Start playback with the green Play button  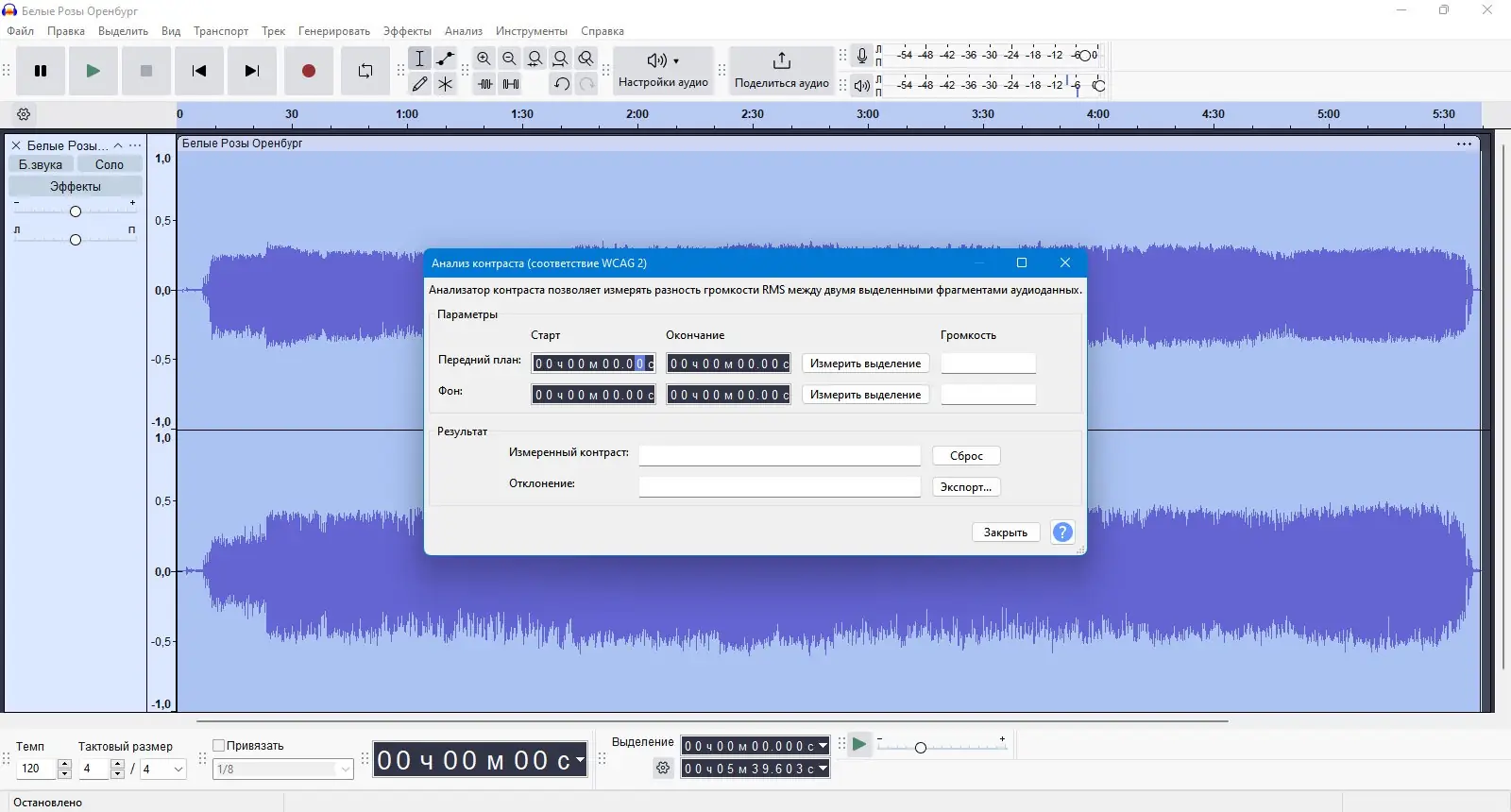93,71
